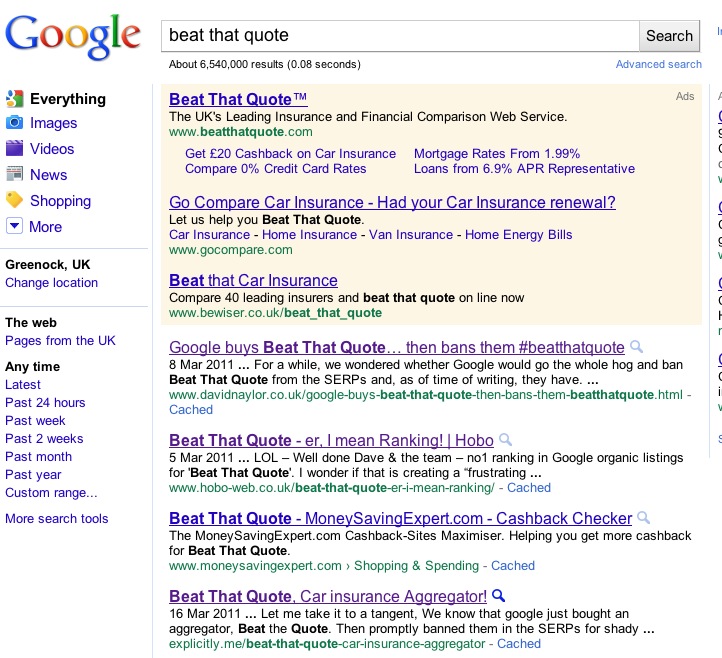Preview the Hobo result with magnifier icon

(505, 439)
